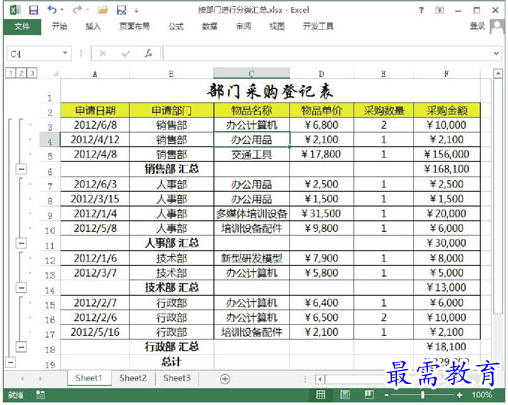The width and height of the screenshot is (508, 405).
Task: Select row 4 header
Action: (x=50, y=140)
